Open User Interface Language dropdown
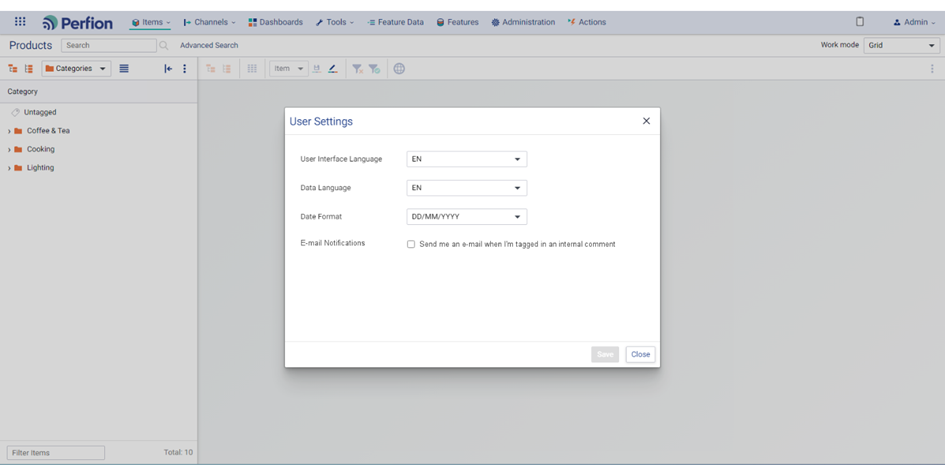 coord(466,159)
